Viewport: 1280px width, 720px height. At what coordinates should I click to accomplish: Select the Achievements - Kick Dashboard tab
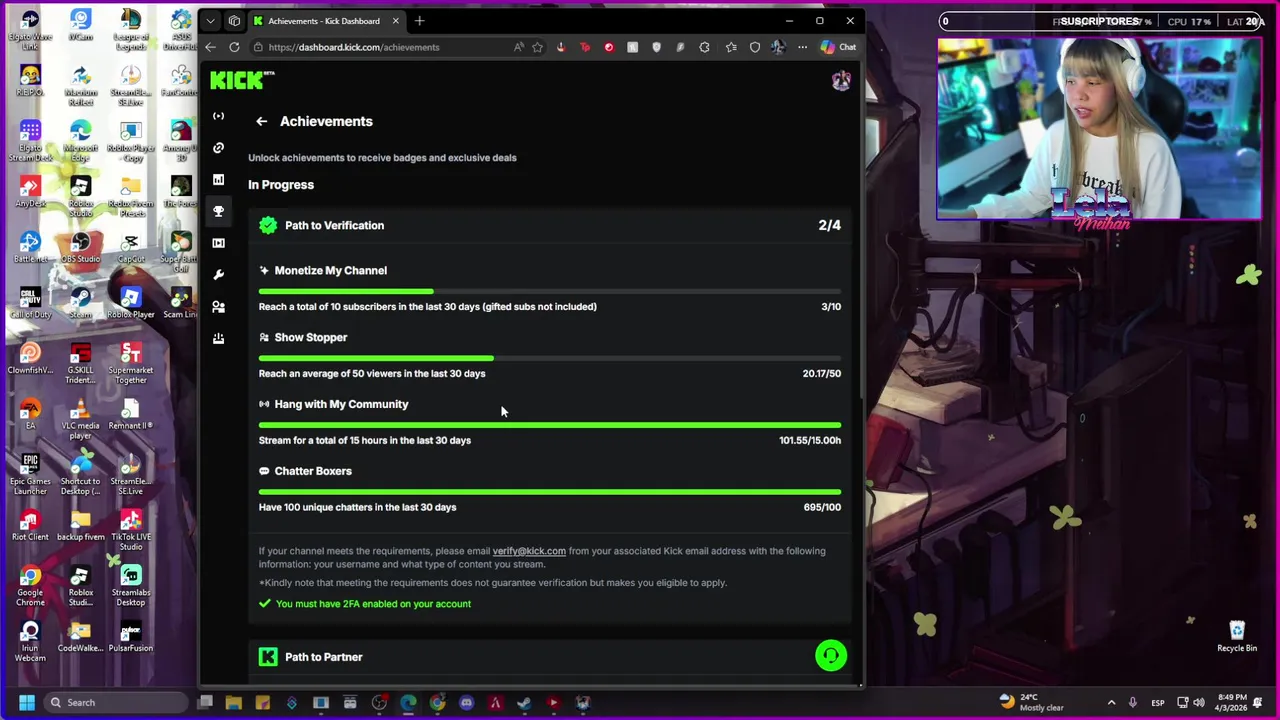coord(326,21)
